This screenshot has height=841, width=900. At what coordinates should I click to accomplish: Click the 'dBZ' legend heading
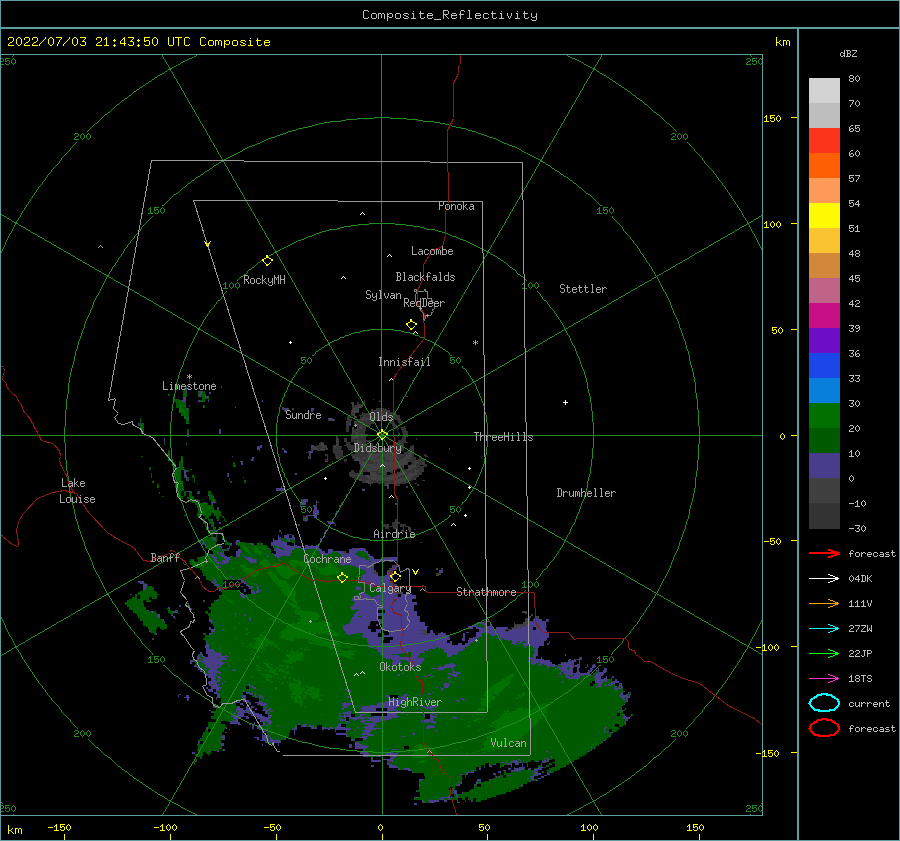(848, 53)
